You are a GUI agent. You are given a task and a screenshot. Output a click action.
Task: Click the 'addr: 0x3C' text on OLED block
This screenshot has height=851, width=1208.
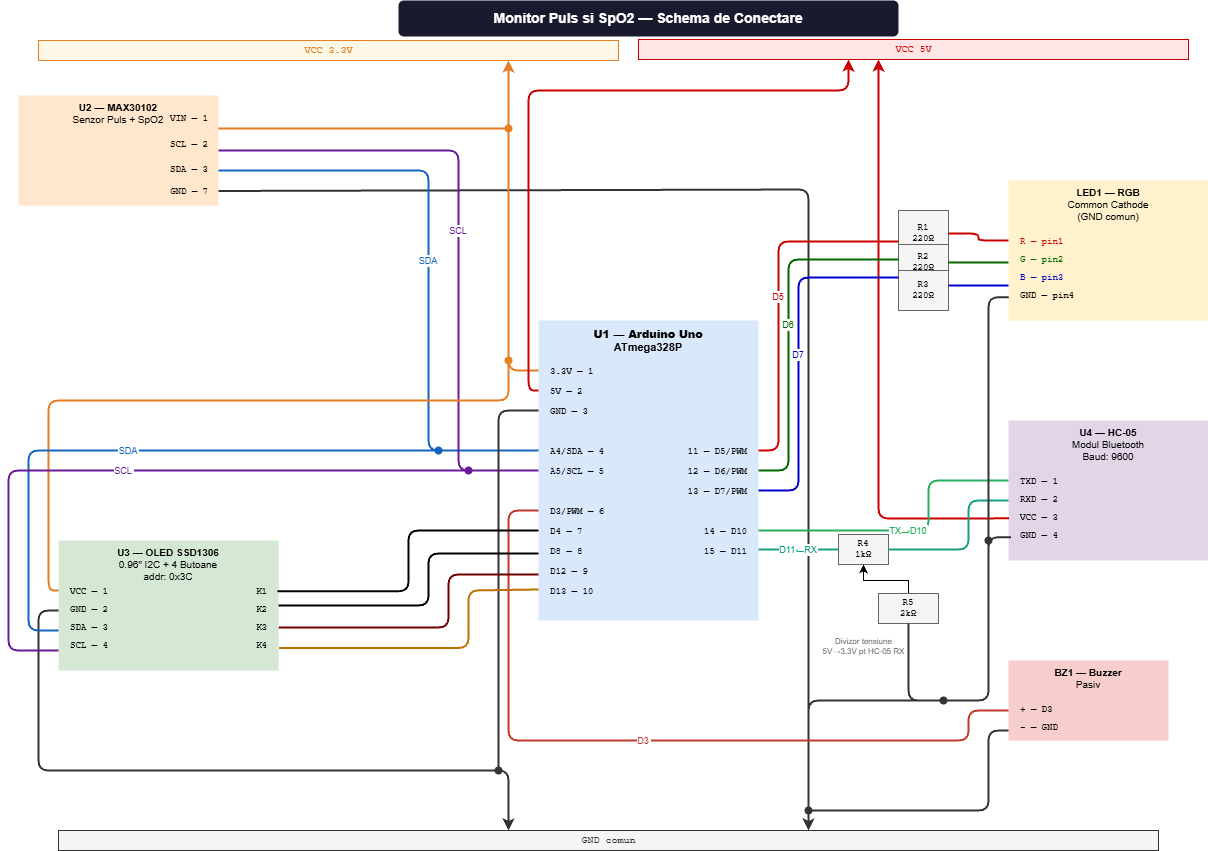pyautogui.click(x=168, y=577)
